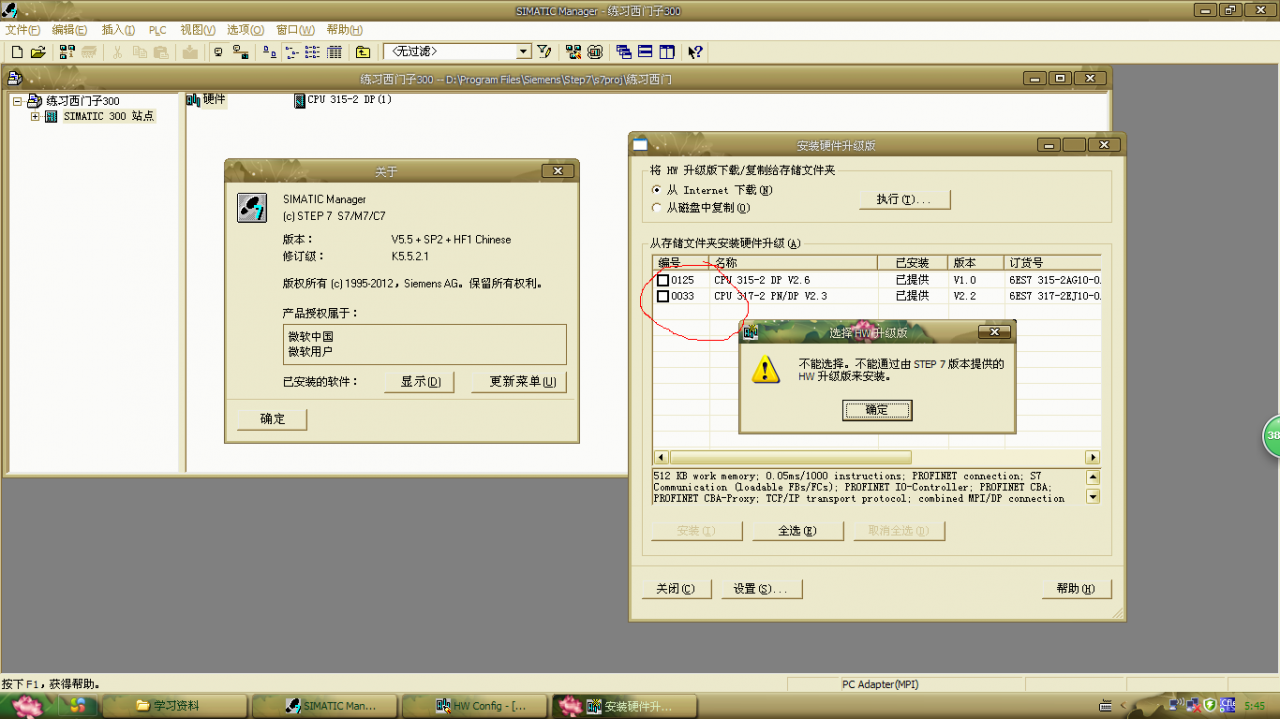
Task: Click the CPU 315-2 DP(1) object icon
Action: (x=300, y=100)
